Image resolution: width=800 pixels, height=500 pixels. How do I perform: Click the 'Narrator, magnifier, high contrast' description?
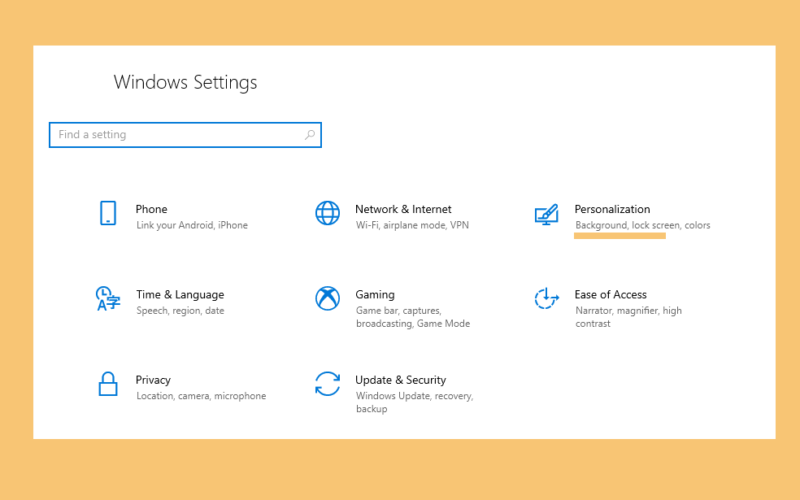pos(629,317)
